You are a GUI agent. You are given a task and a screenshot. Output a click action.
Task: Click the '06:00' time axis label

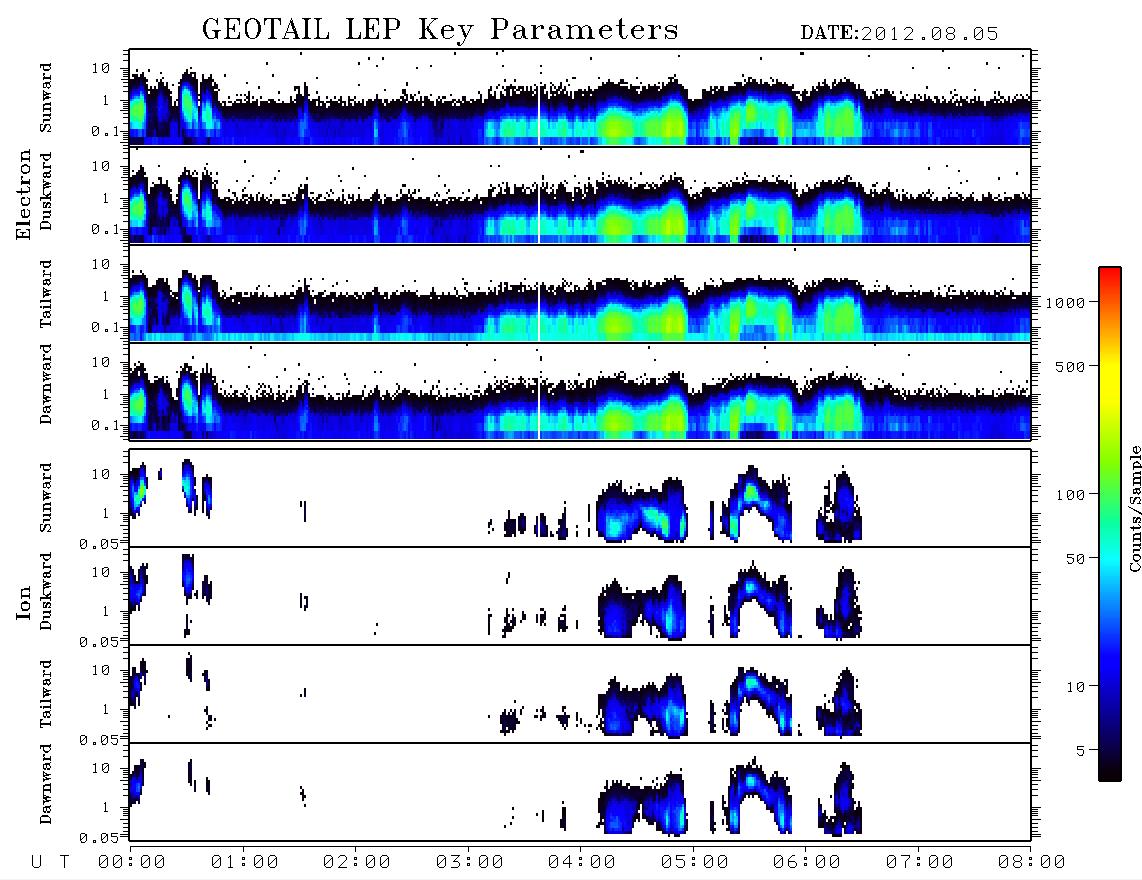(807, 863)
